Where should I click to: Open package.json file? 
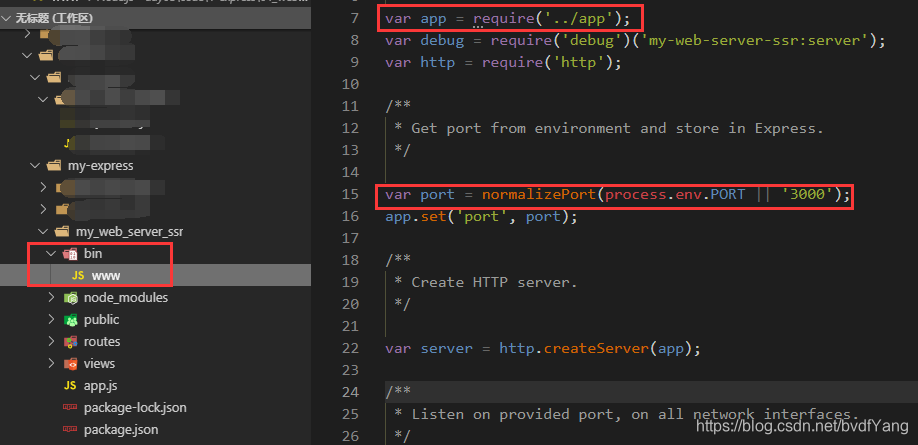point(121,430)
